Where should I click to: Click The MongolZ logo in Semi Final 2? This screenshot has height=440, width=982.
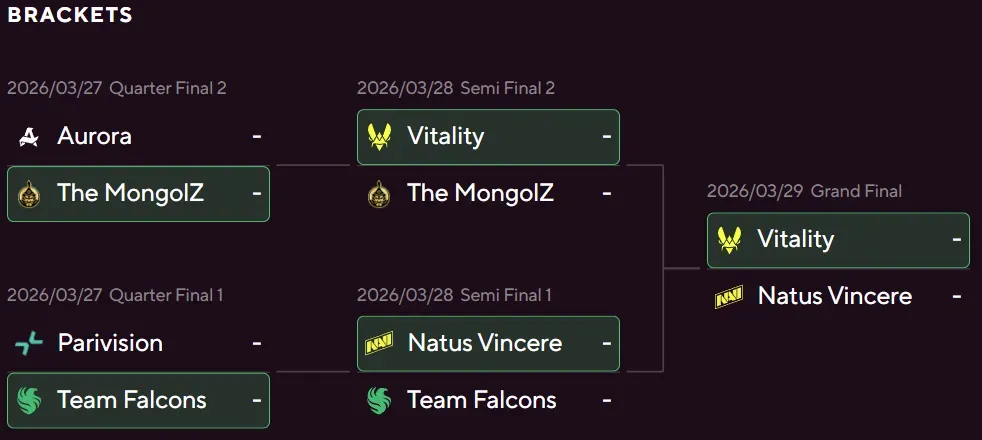click(x=379, y=193)
